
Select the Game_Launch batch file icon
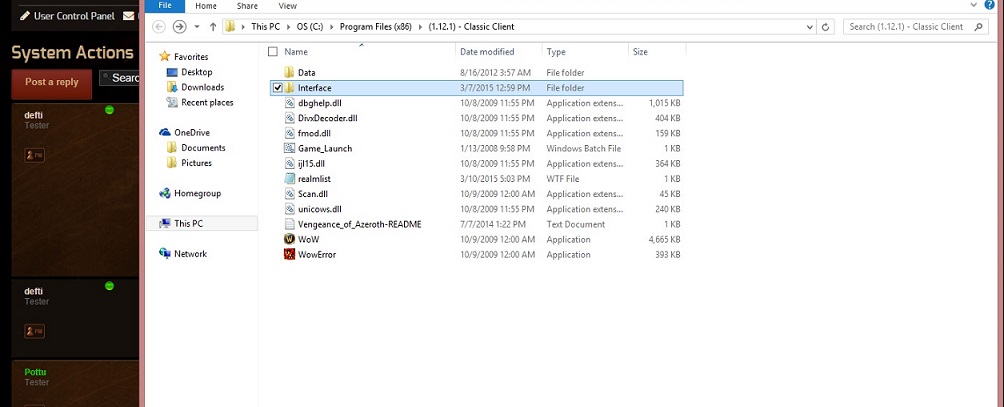point(289,148)
